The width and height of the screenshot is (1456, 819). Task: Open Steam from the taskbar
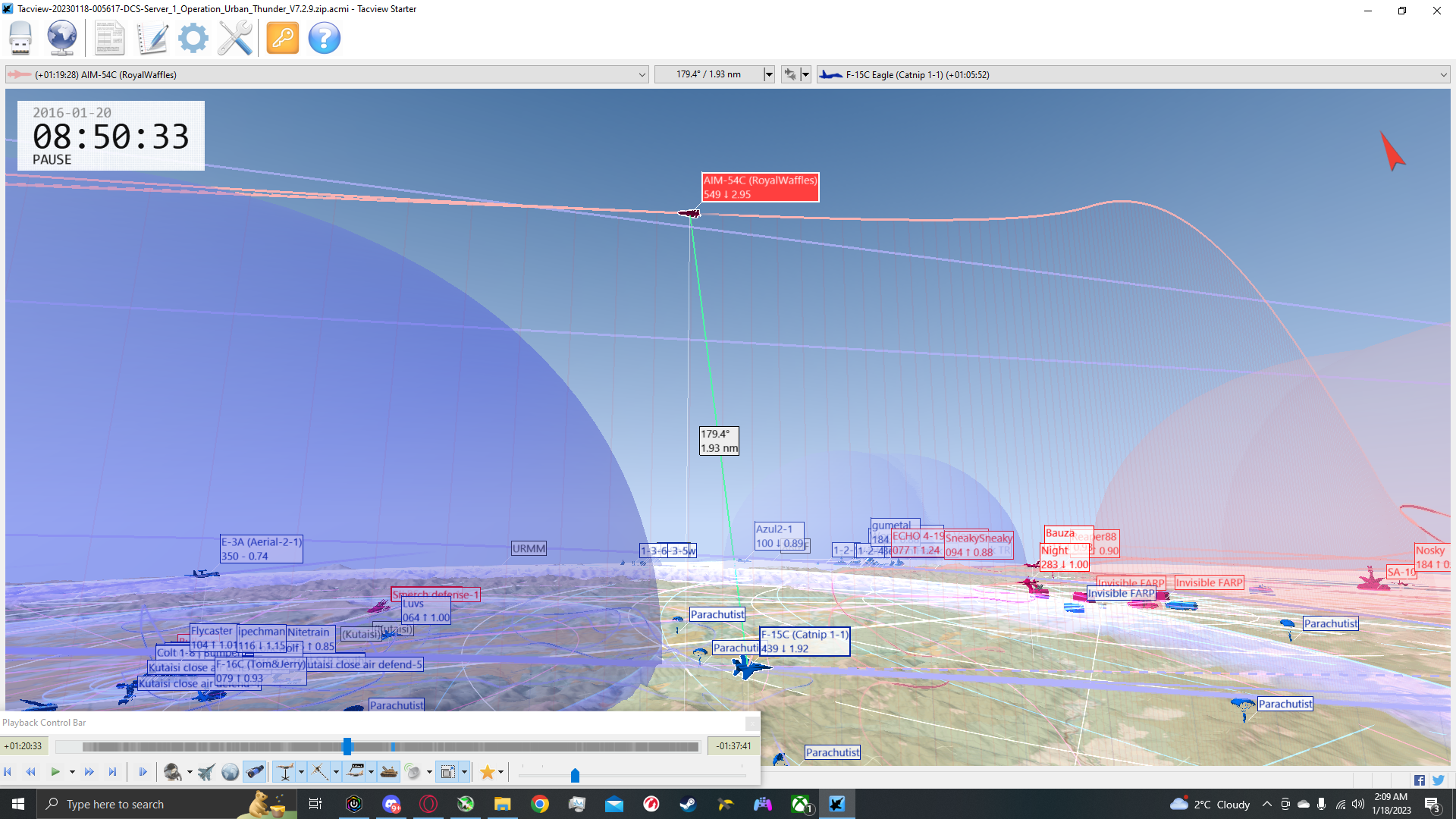coord(689,804)
